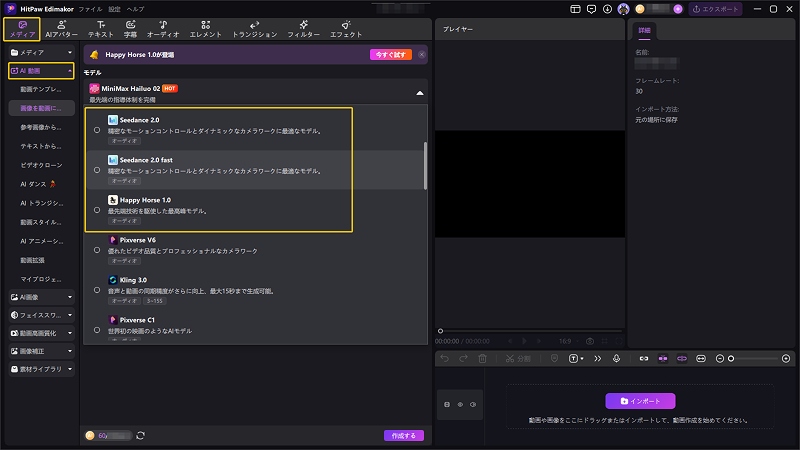Open the Settings (設定) menu
800x450 pixels.
(114, 9)
